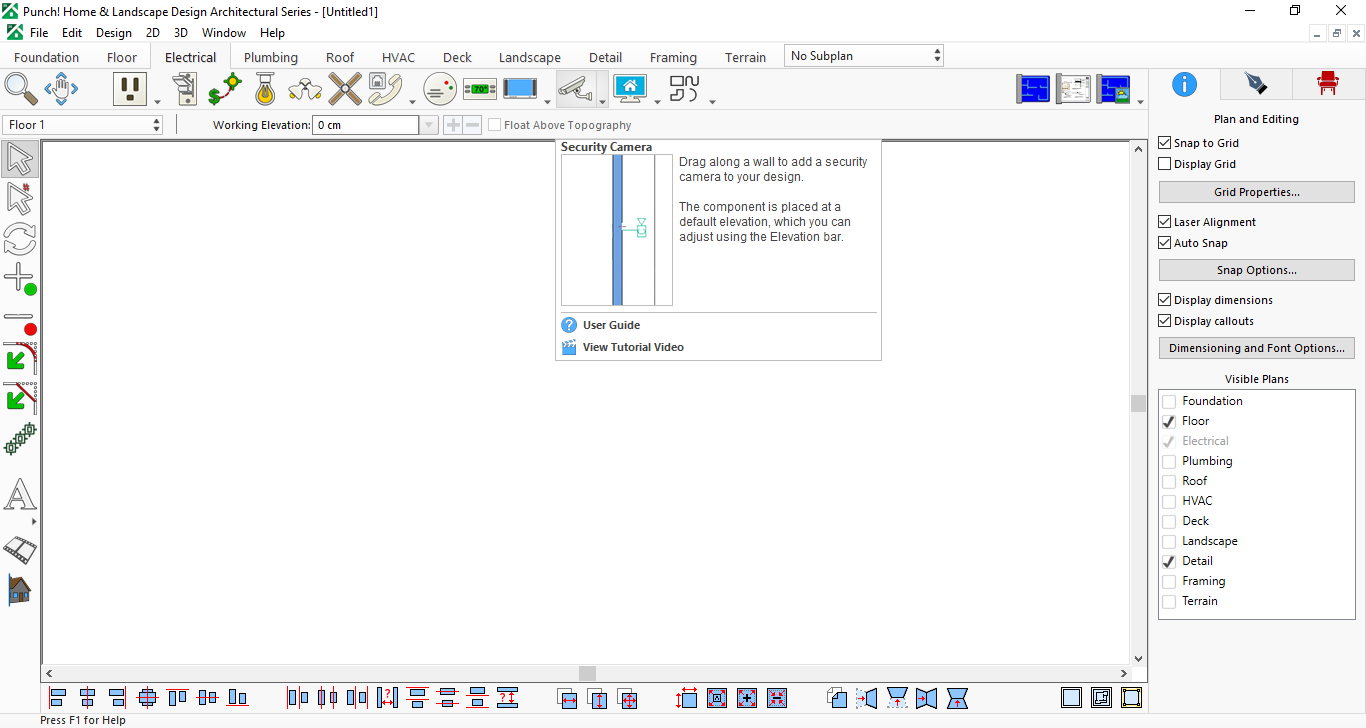Viewport: 1366px width, 728px height.
Task: Expand the Working Elevation dropdown arrow
Action: click(429, 125)
